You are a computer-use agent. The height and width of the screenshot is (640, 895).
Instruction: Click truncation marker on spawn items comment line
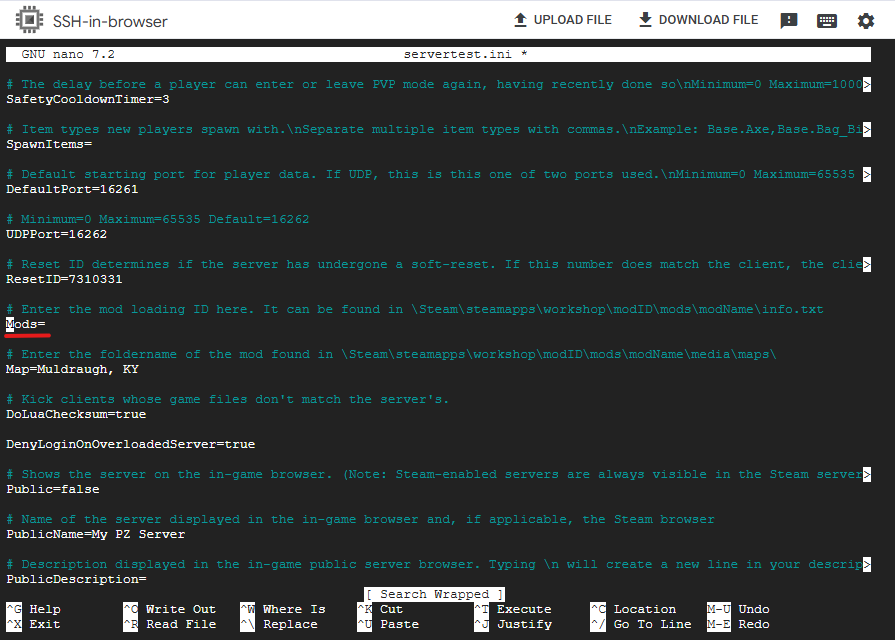pyautogui.click(x=867, y=130)
